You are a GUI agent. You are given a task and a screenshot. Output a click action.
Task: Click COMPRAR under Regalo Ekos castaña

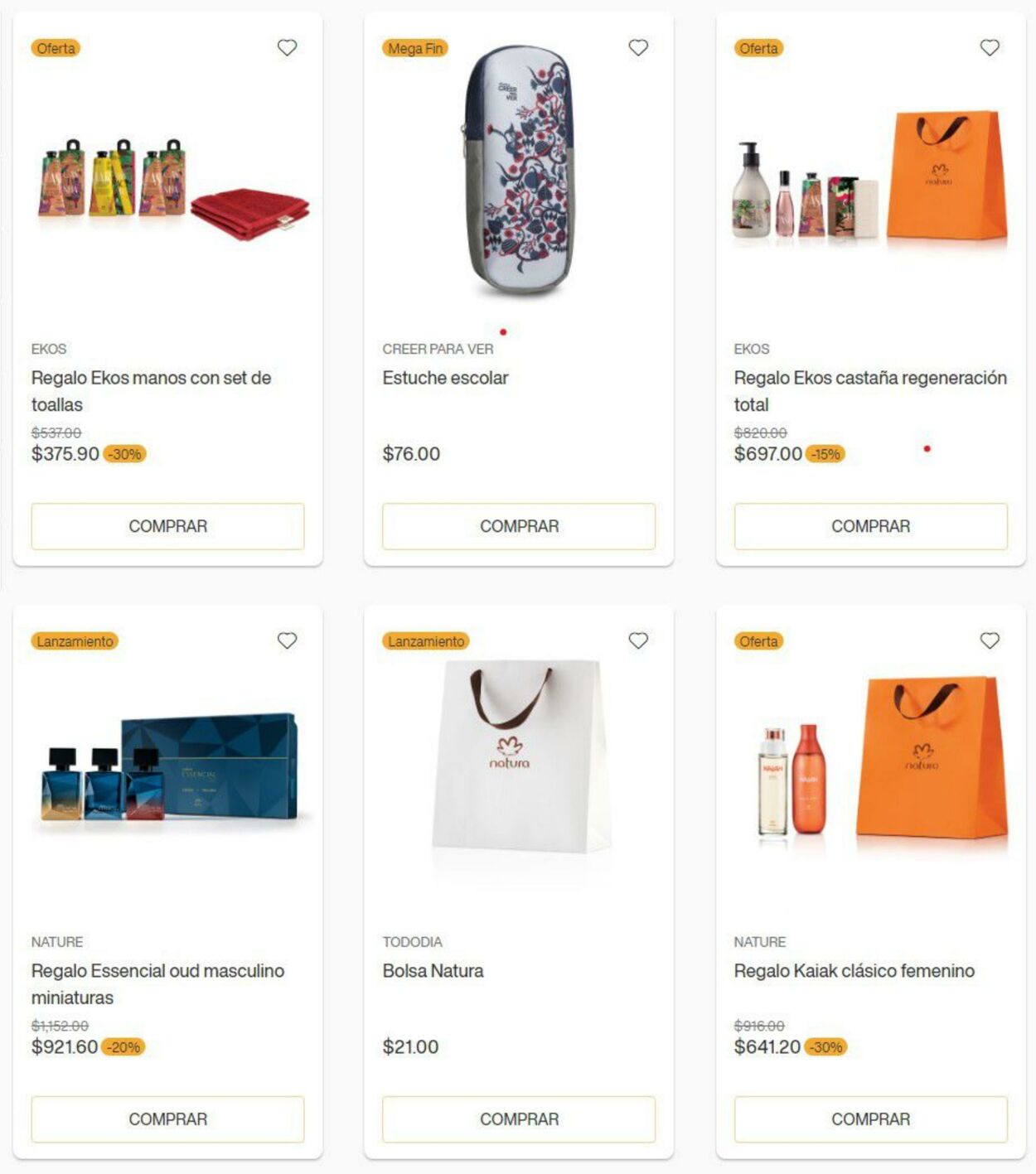[x=870, y=526]
